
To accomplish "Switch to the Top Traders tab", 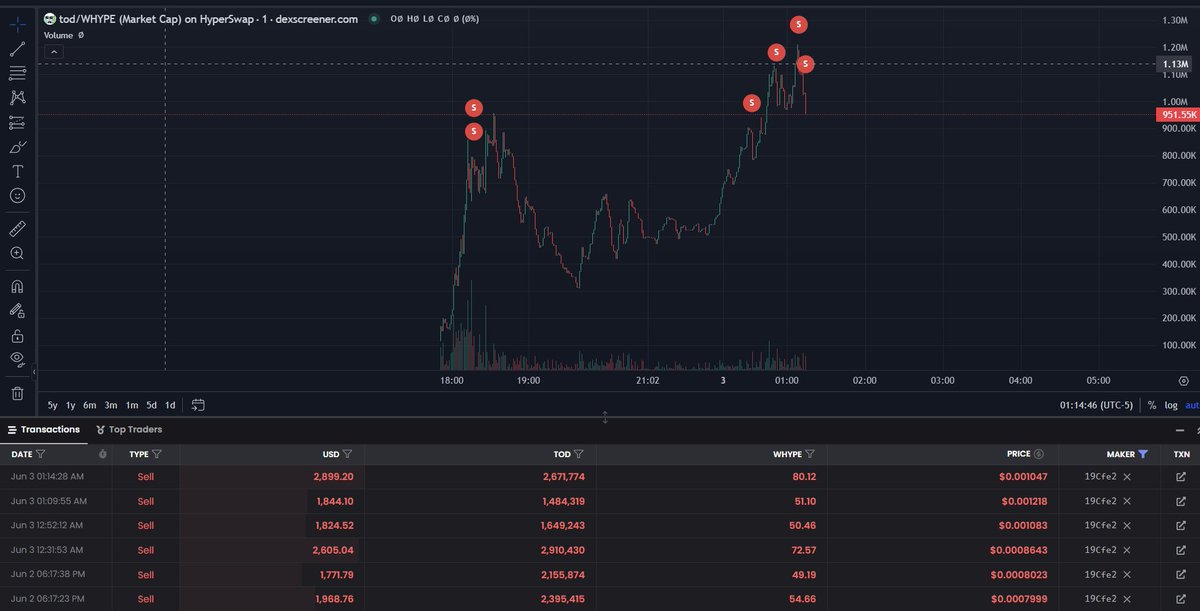I will pos(129,429).
